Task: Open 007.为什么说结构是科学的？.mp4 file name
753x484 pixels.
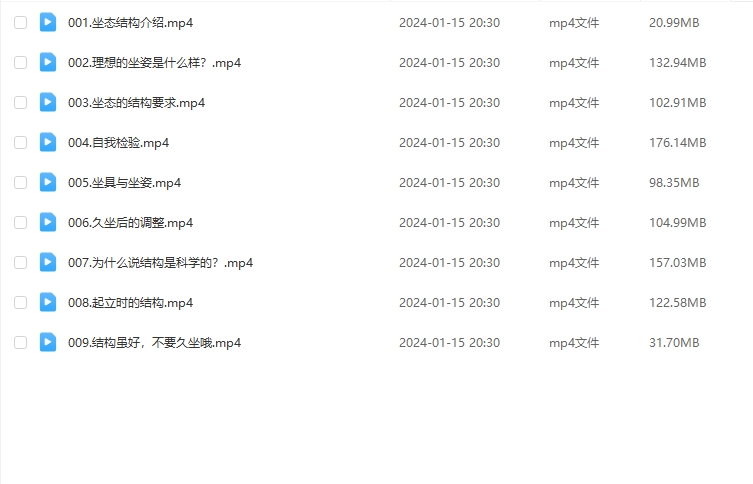Action: [160, 263]
